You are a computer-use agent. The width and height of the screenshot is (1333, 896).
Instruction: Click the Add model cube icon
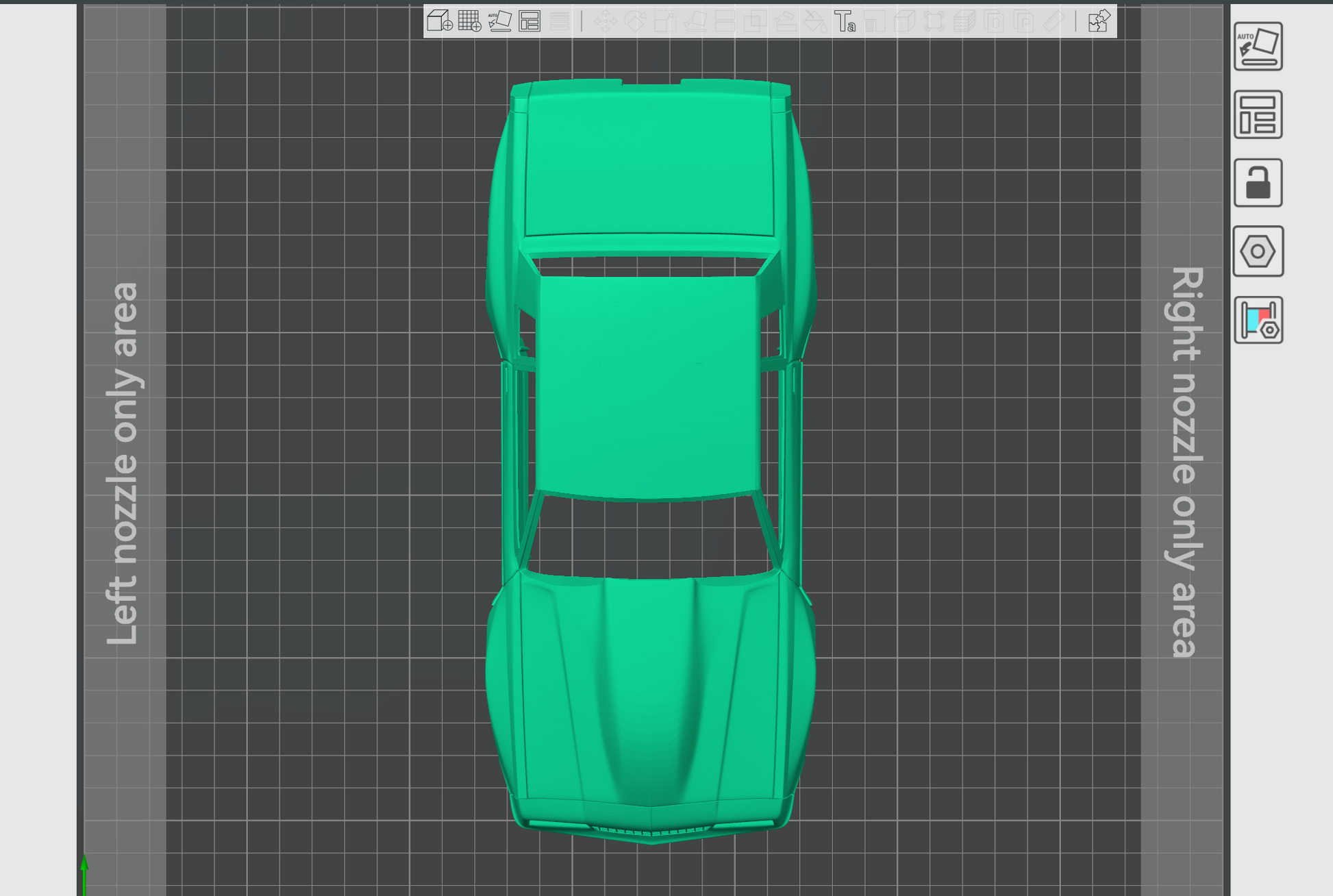[x=439, y=21]
